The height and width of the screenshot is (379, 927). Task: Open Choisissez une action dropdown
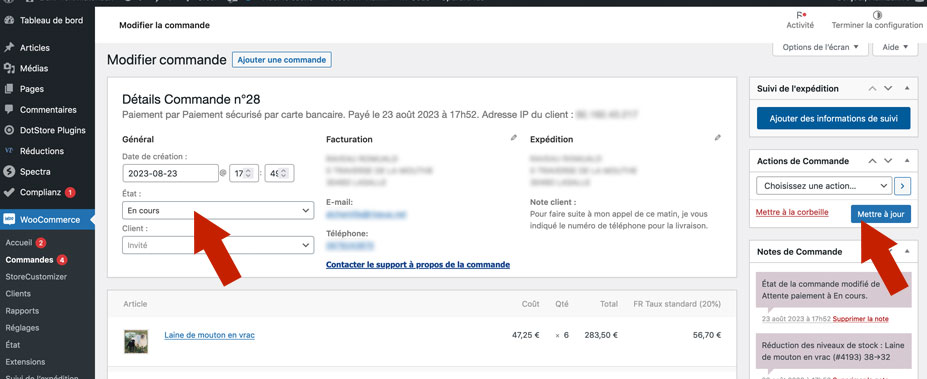coord(824,186)
